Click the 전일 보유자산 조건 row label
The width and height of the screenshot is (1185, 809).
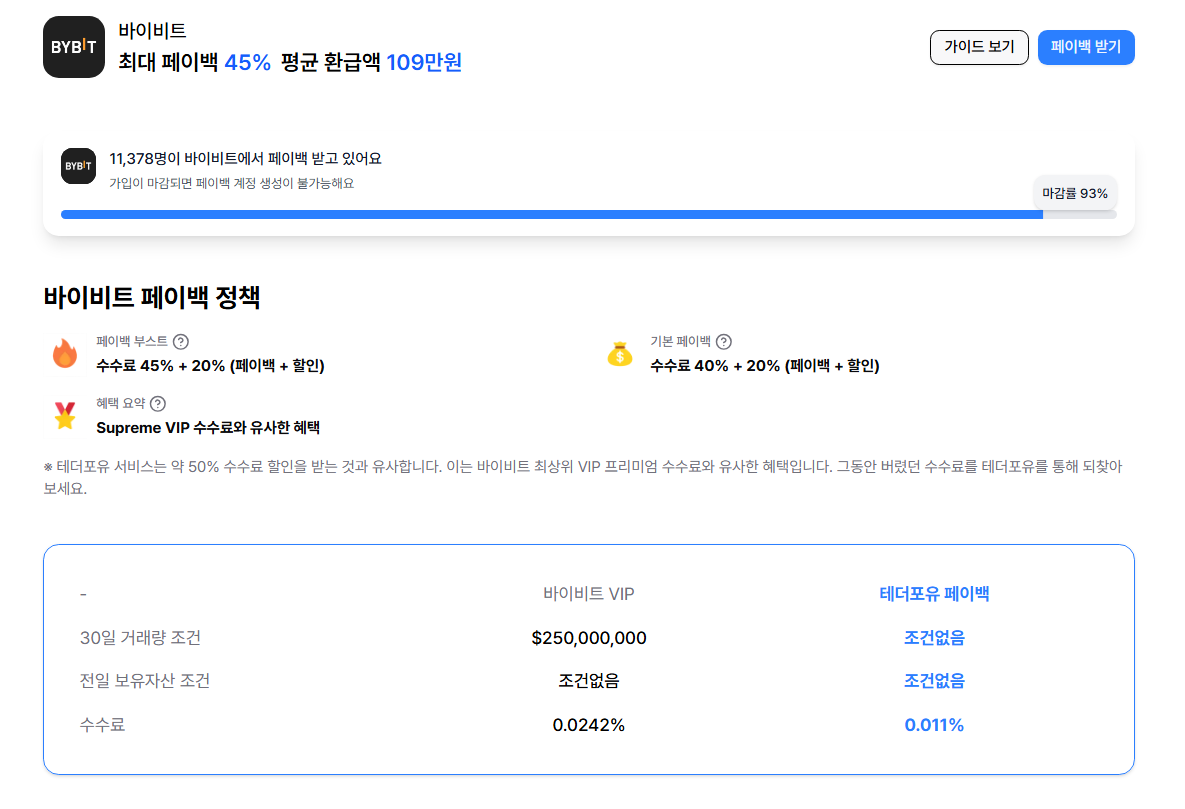click(x=145, y=680)
